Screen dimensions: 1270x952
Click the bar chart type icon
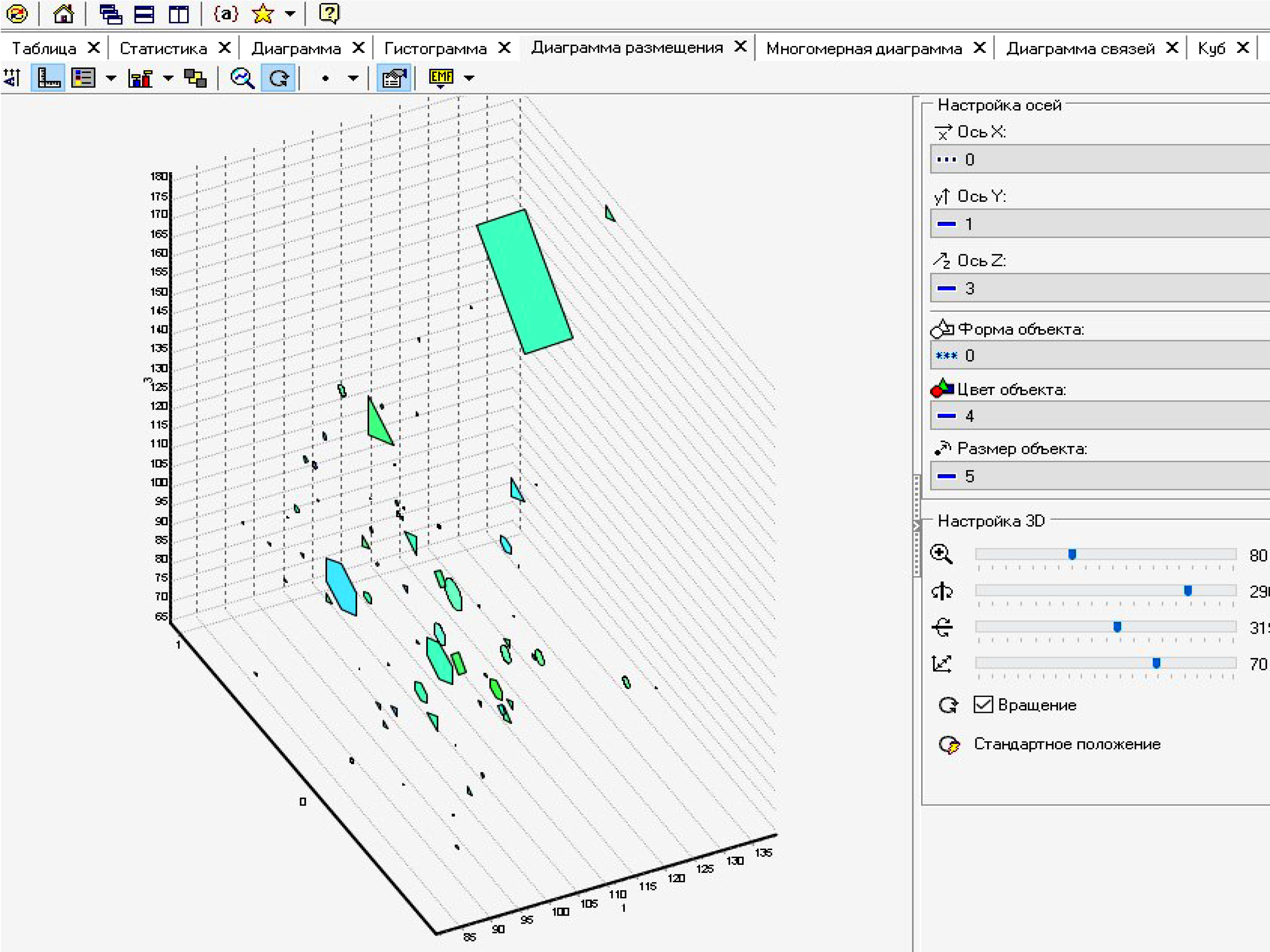[x=140, y=77]
